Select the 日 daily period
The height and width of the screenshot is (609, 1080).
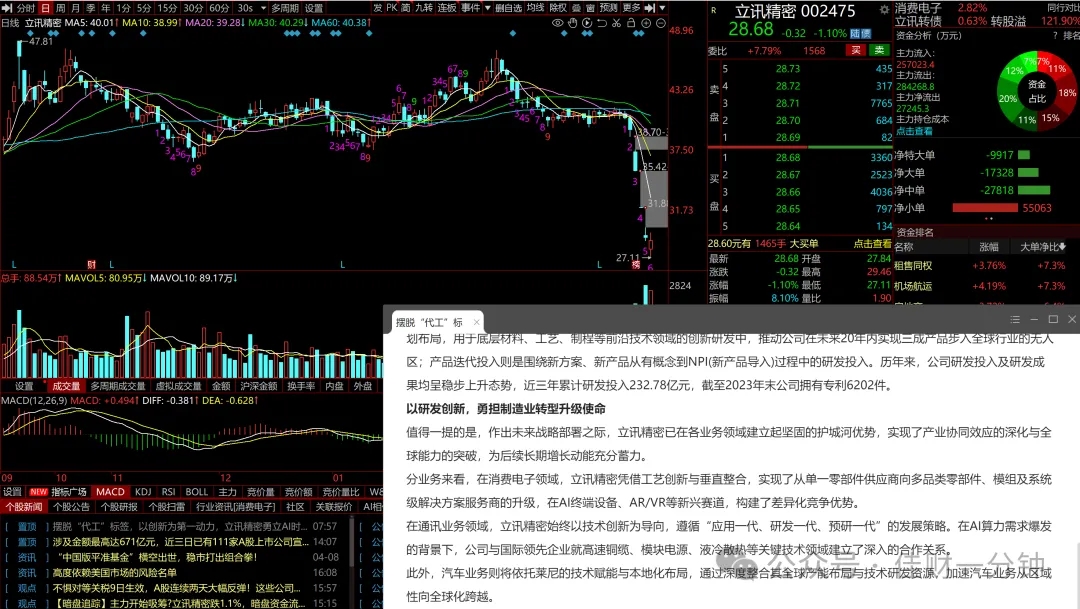[45, 8]
